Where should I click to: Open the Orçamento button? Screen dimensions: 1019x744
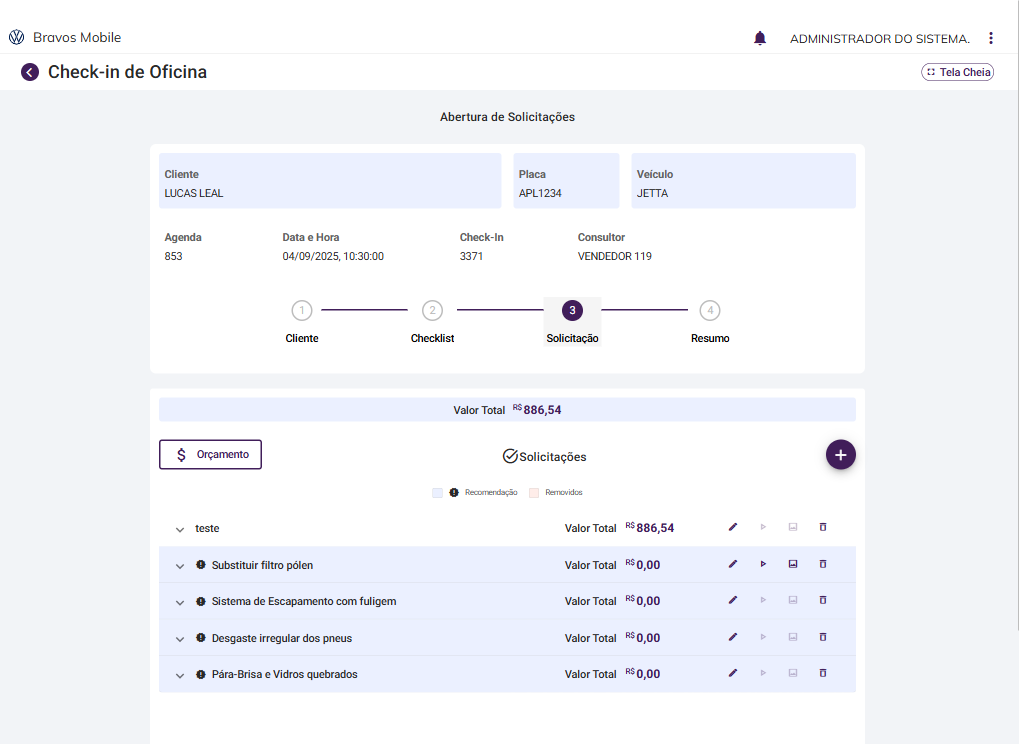(210, 454)
